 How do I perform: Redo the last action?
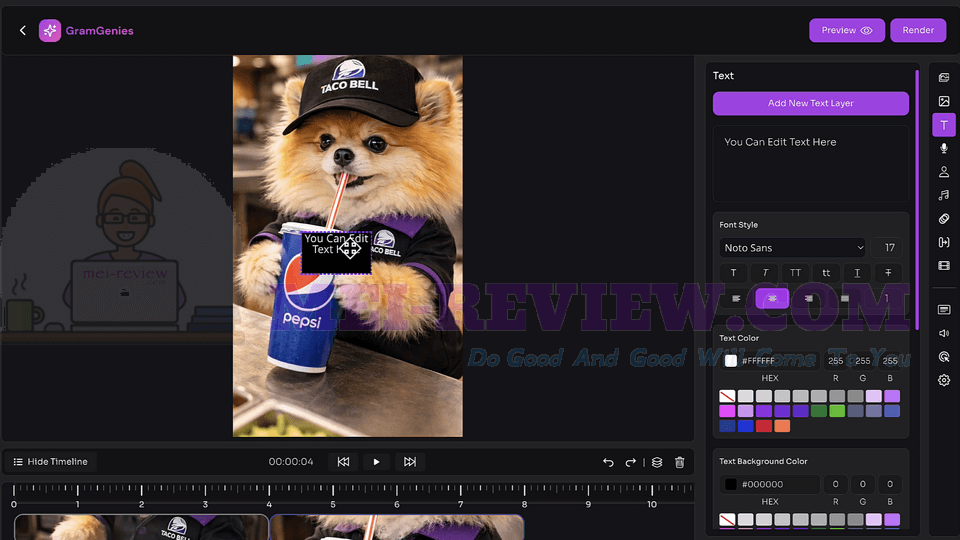(x=630, y=462)
